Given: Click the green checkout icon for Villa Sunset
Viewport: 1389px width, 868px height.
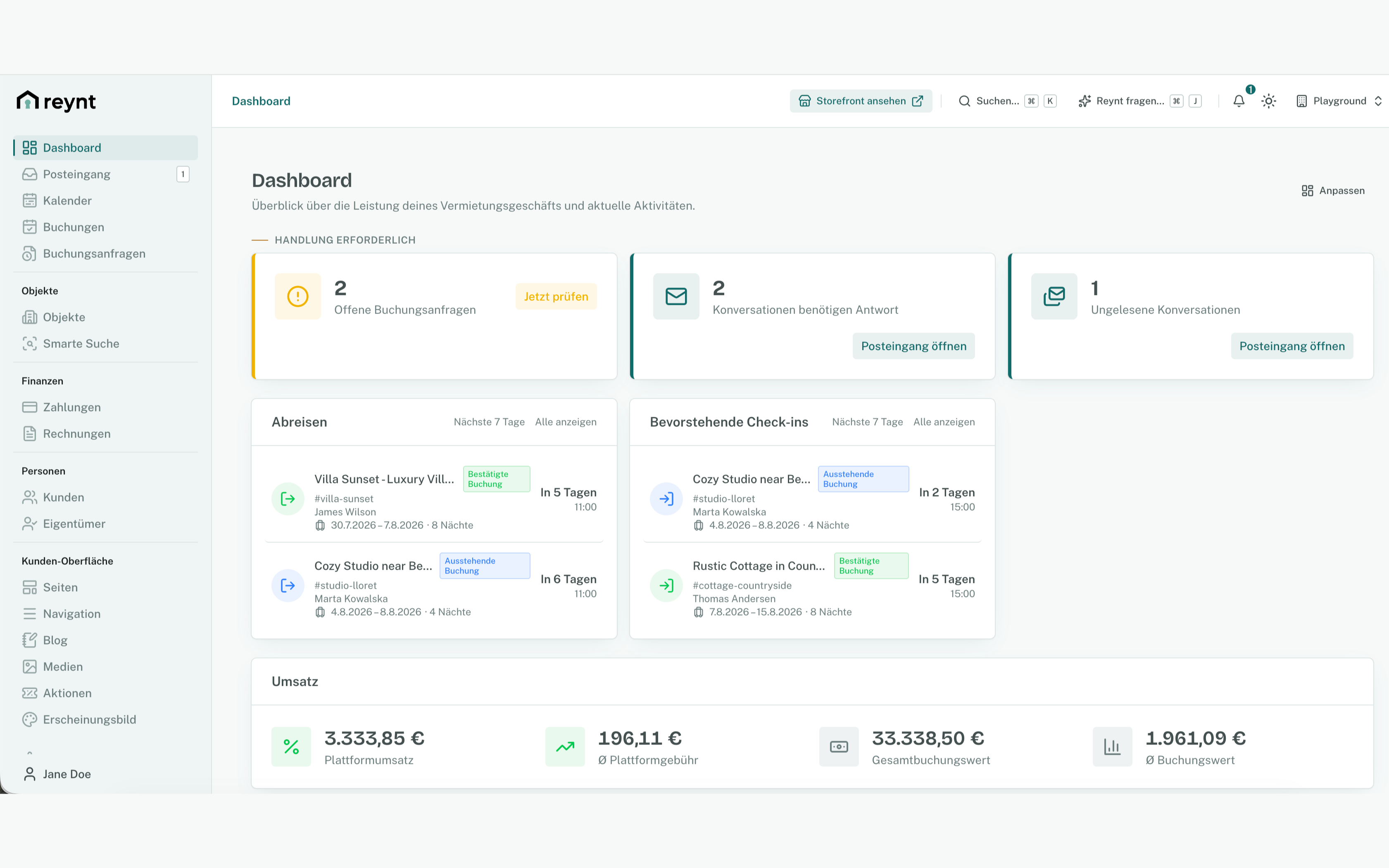Looking at the screenshot, I should pyautogui.click(x=288, y=499).
